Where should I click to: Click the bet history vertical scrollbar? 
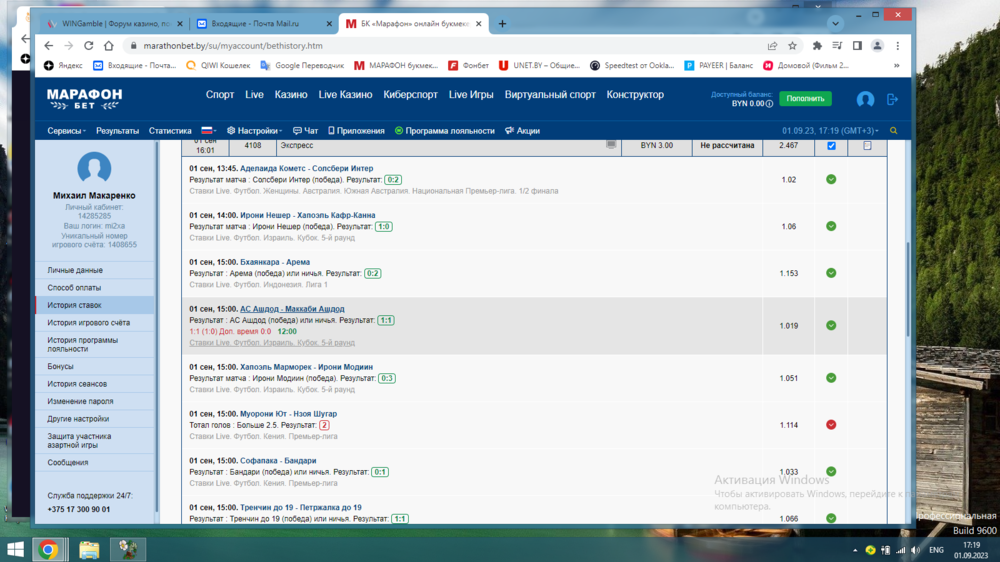click(x=906, y=300)
